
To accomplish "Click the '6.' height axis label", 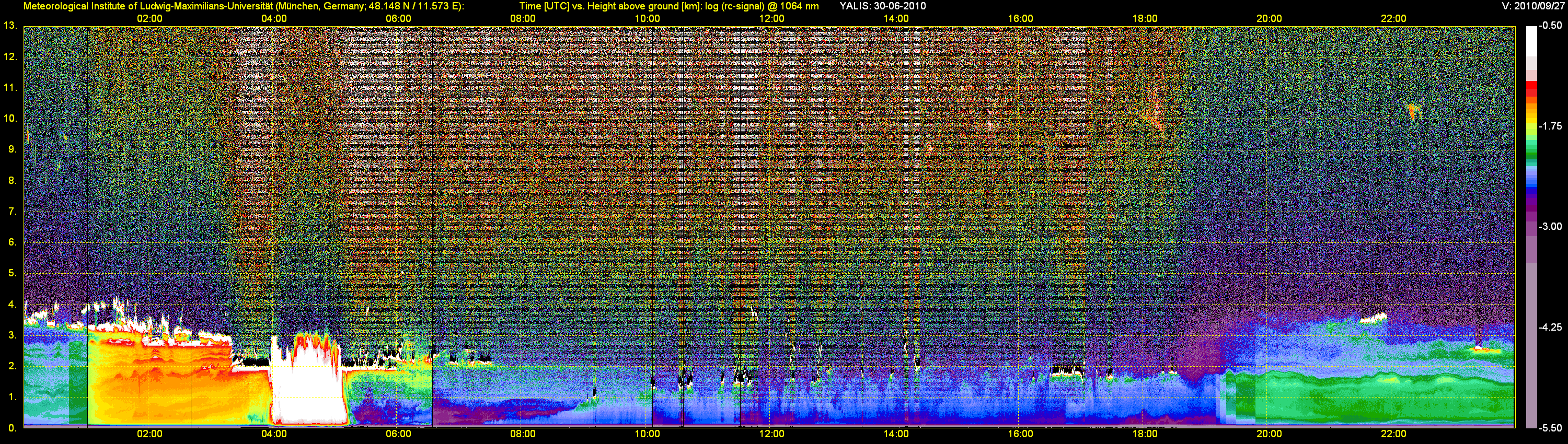I will tap(11, 242).
